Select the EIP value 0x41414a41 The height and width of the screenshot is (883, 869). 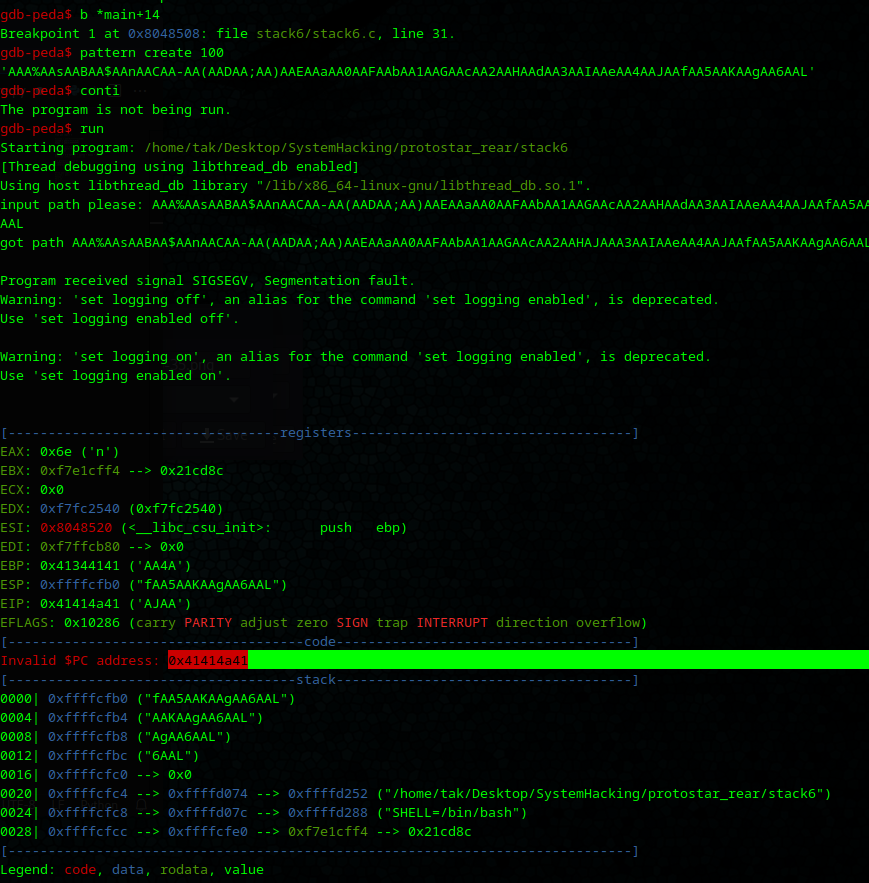tap(80, 604)
